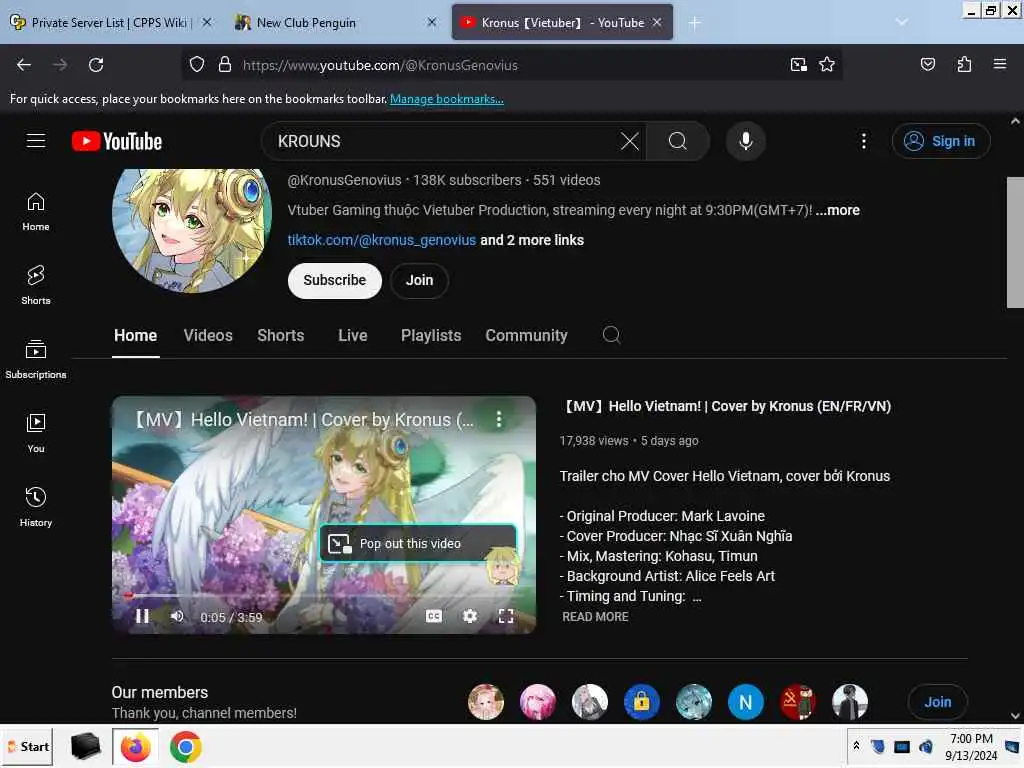Viewport: 1024px width, 768px height.
Task: Open History in sidebar
Action: coord(36,507)
